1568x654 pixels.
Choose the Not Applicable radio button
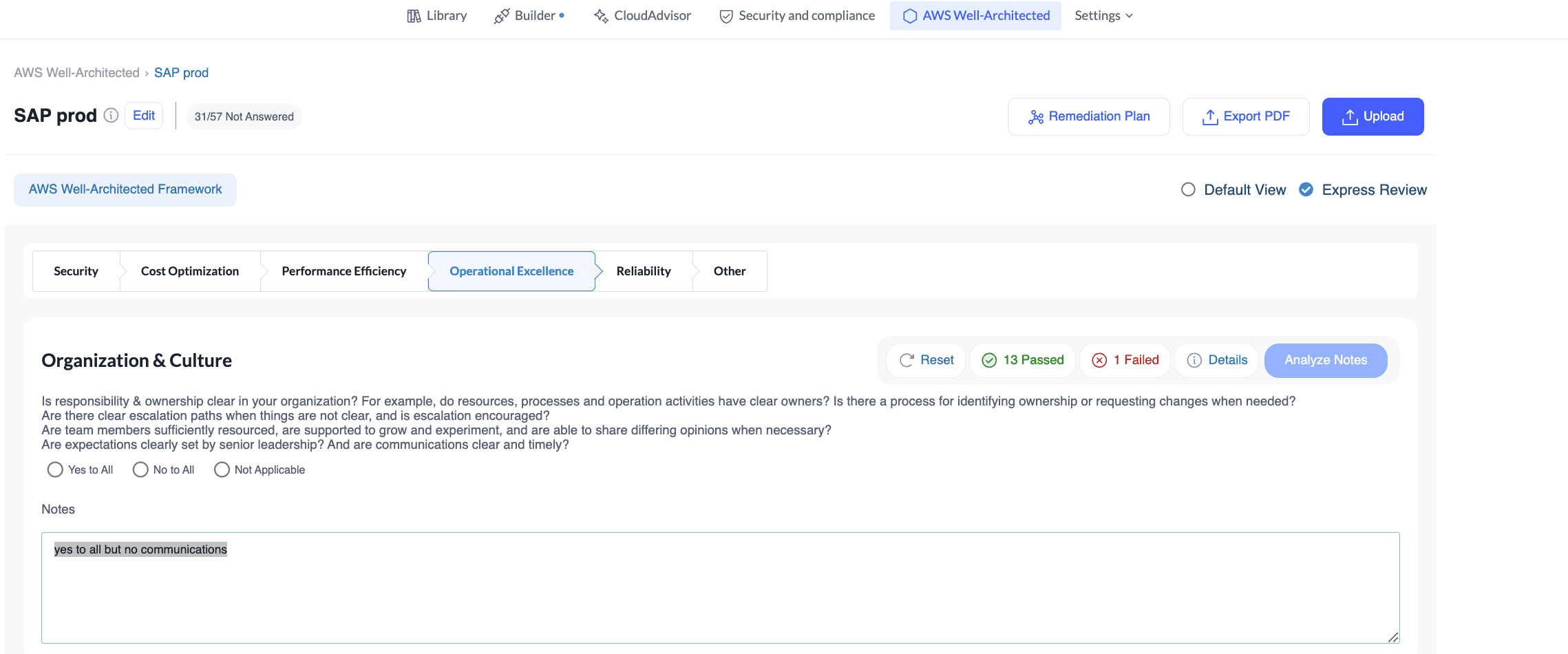(222, 470)
